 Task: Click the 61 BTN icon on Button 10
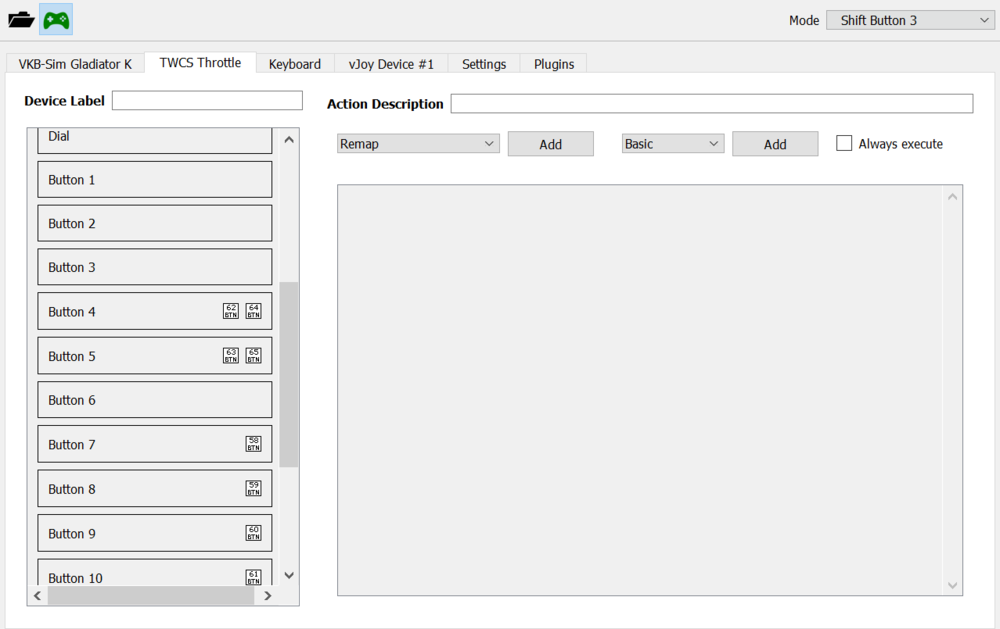coord(254,577)
